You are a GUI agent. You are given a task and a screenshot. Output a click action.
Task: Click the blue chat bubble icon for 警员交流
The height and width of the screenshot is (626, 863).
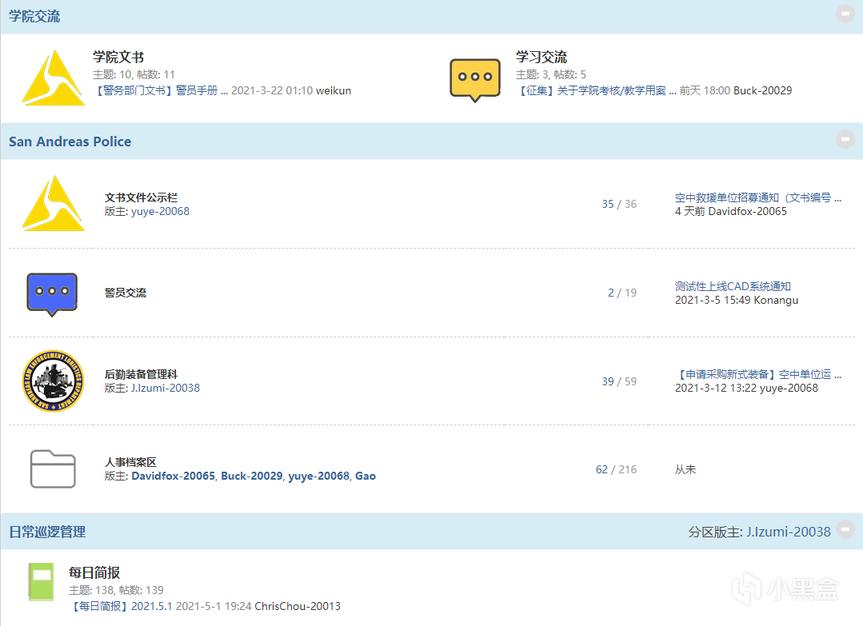pyautogui.click(x=52, y=293)
